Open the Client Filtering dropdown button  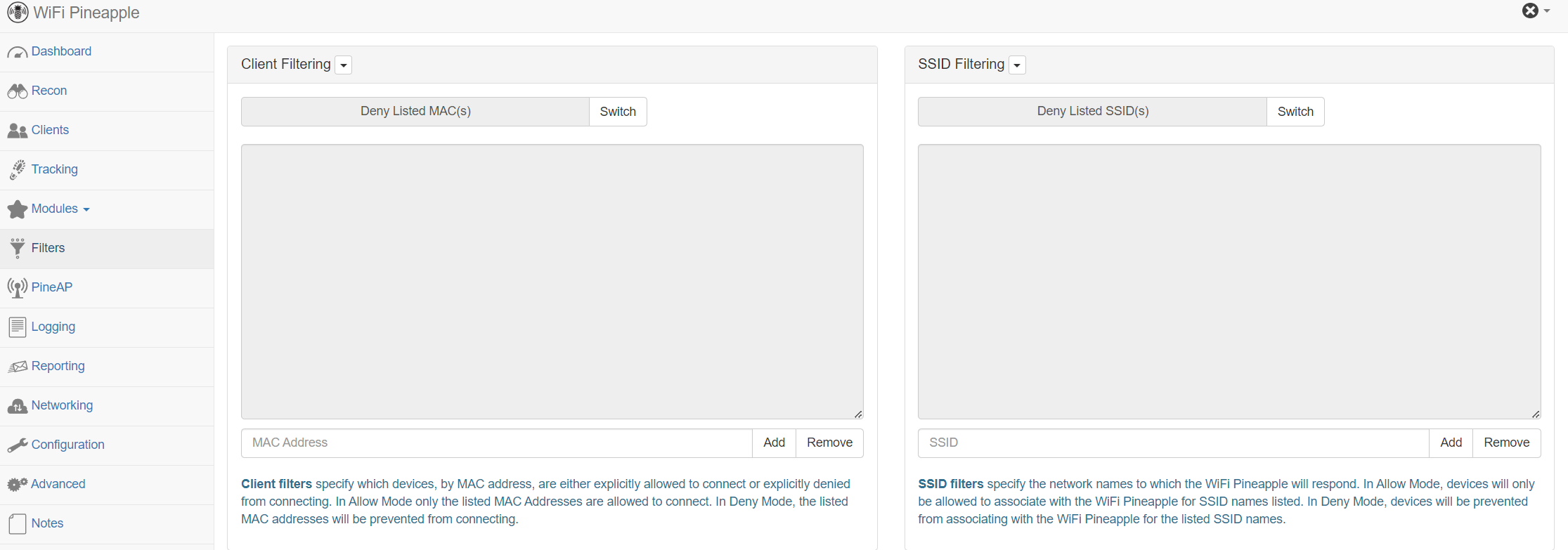[x=344, y=65]
